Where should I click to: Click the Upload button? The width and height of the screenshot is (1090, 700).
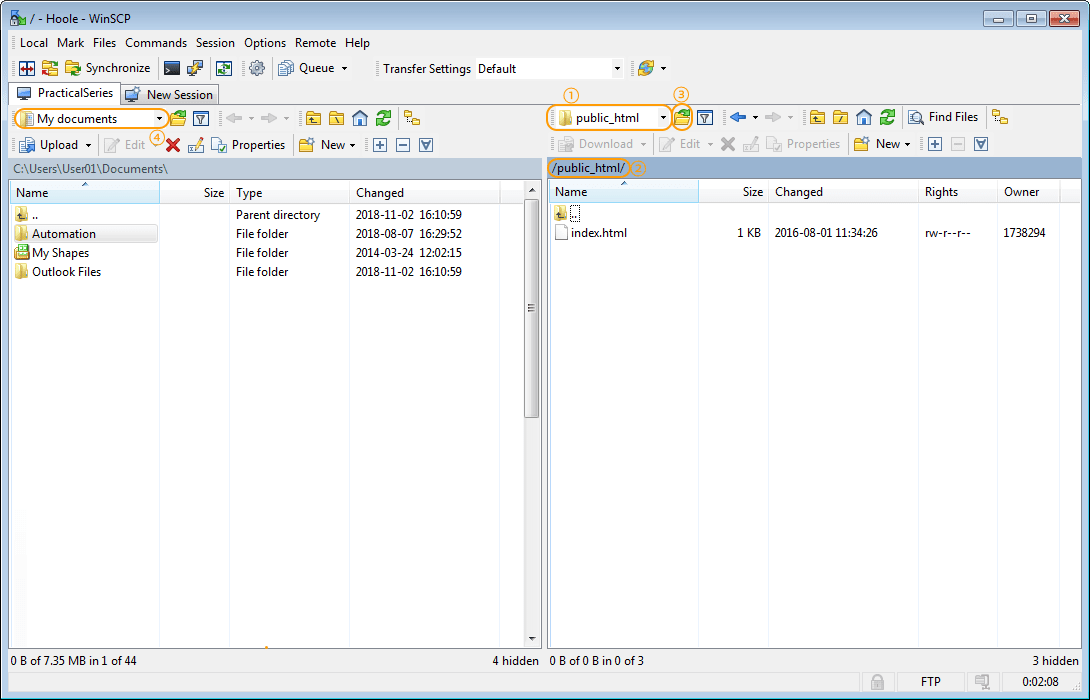tap(49, 145)
